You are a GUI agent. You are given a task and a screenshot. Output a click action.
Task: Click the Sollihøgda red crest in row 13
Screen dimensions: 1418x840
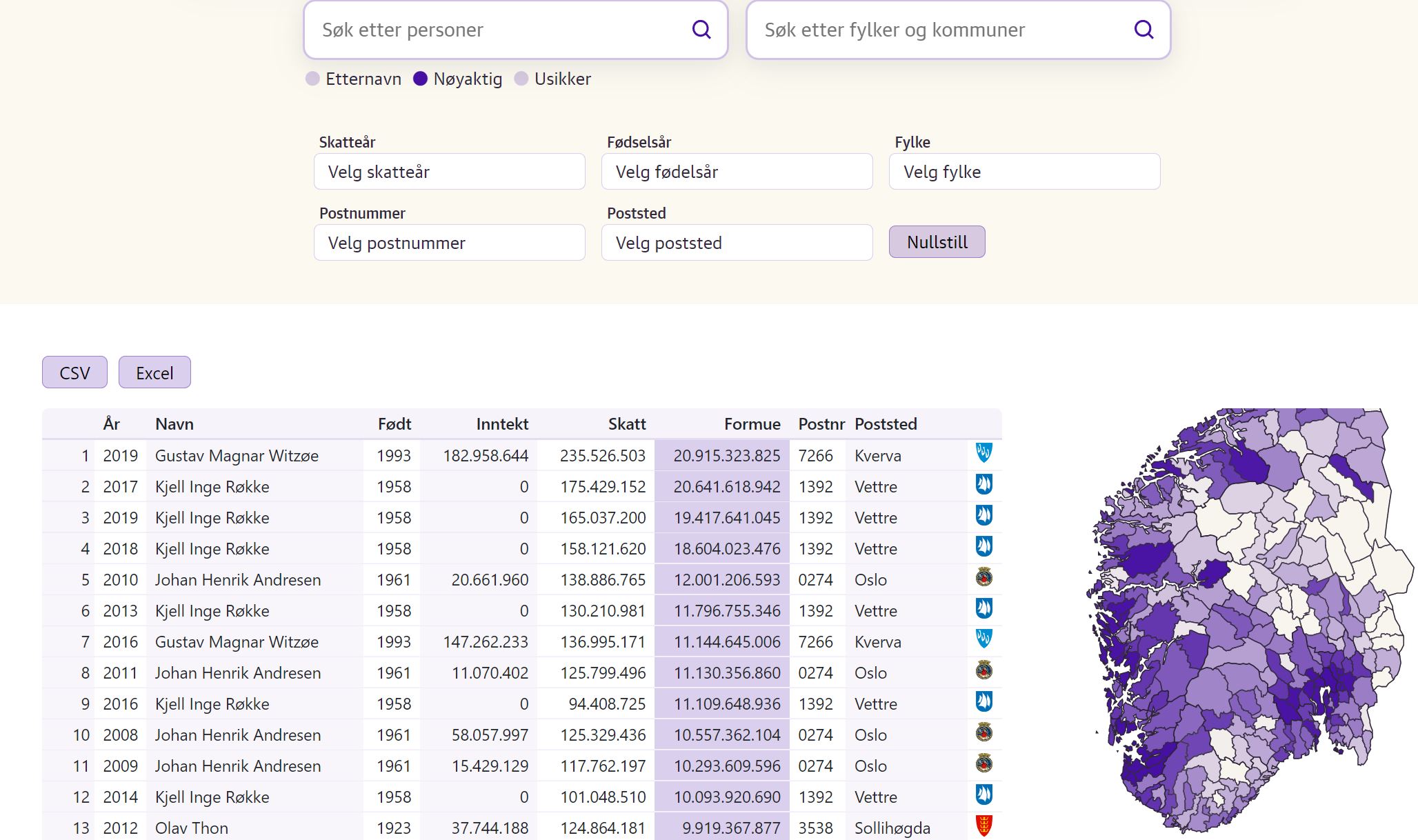coord(983,825)
